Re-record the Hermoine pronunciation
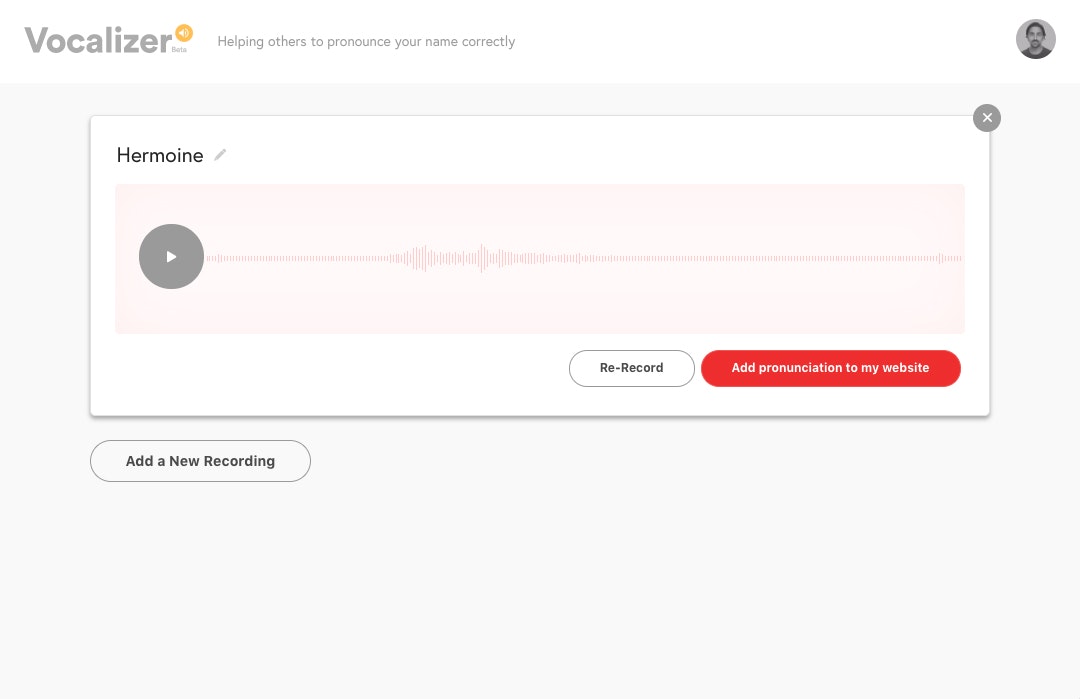The width and height of the screenshot is (1081, 699). tap(631, 368)
